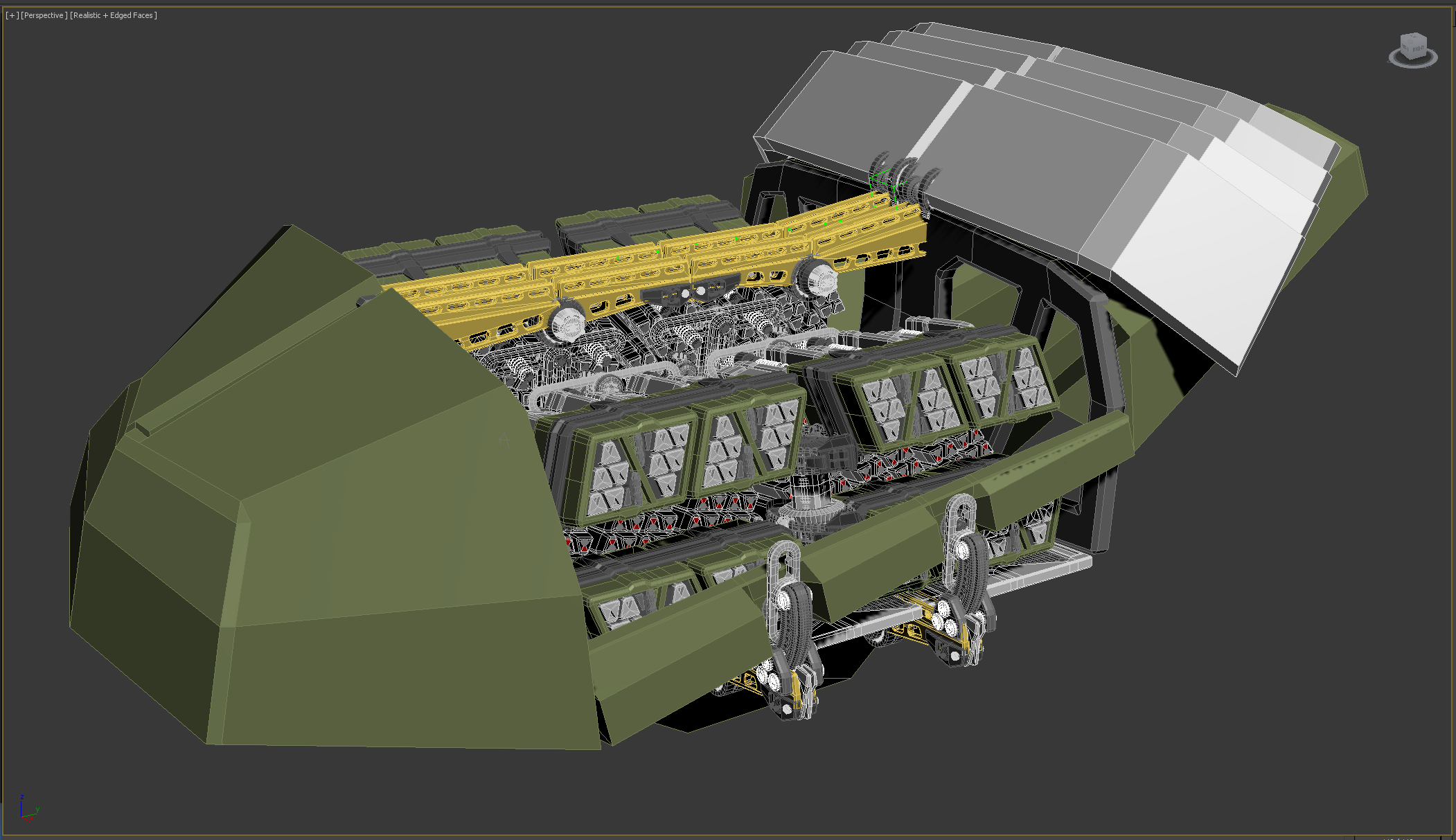Select the white cylinder at truss left end
1456x840 pixels.
[567, 323]
